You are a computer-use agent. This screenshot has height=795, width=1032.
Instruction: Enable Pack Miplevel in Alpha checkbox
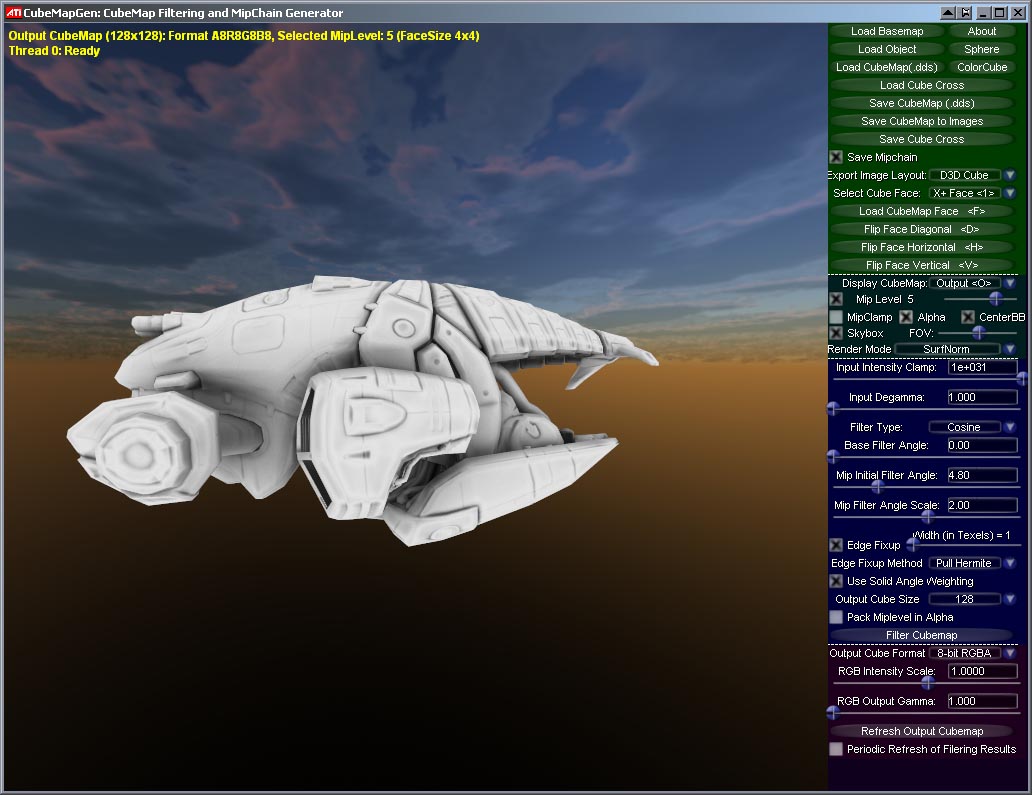coord(836,617)
